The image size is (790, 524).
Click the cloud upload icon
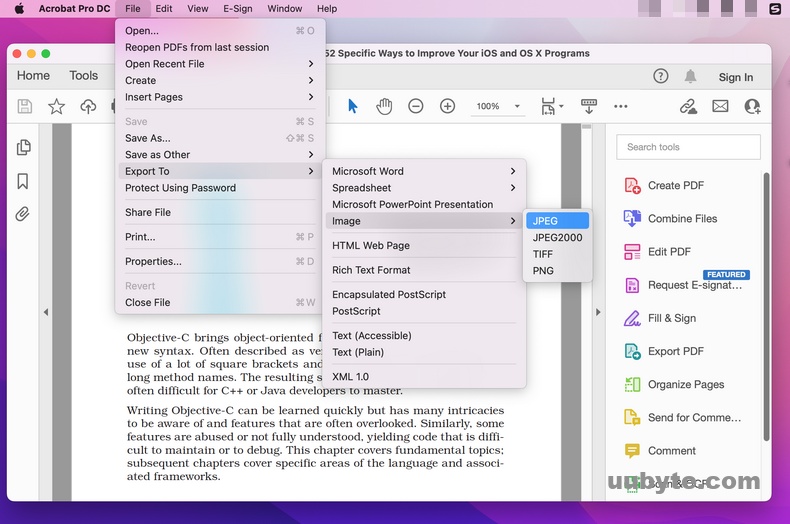[88, 106]
